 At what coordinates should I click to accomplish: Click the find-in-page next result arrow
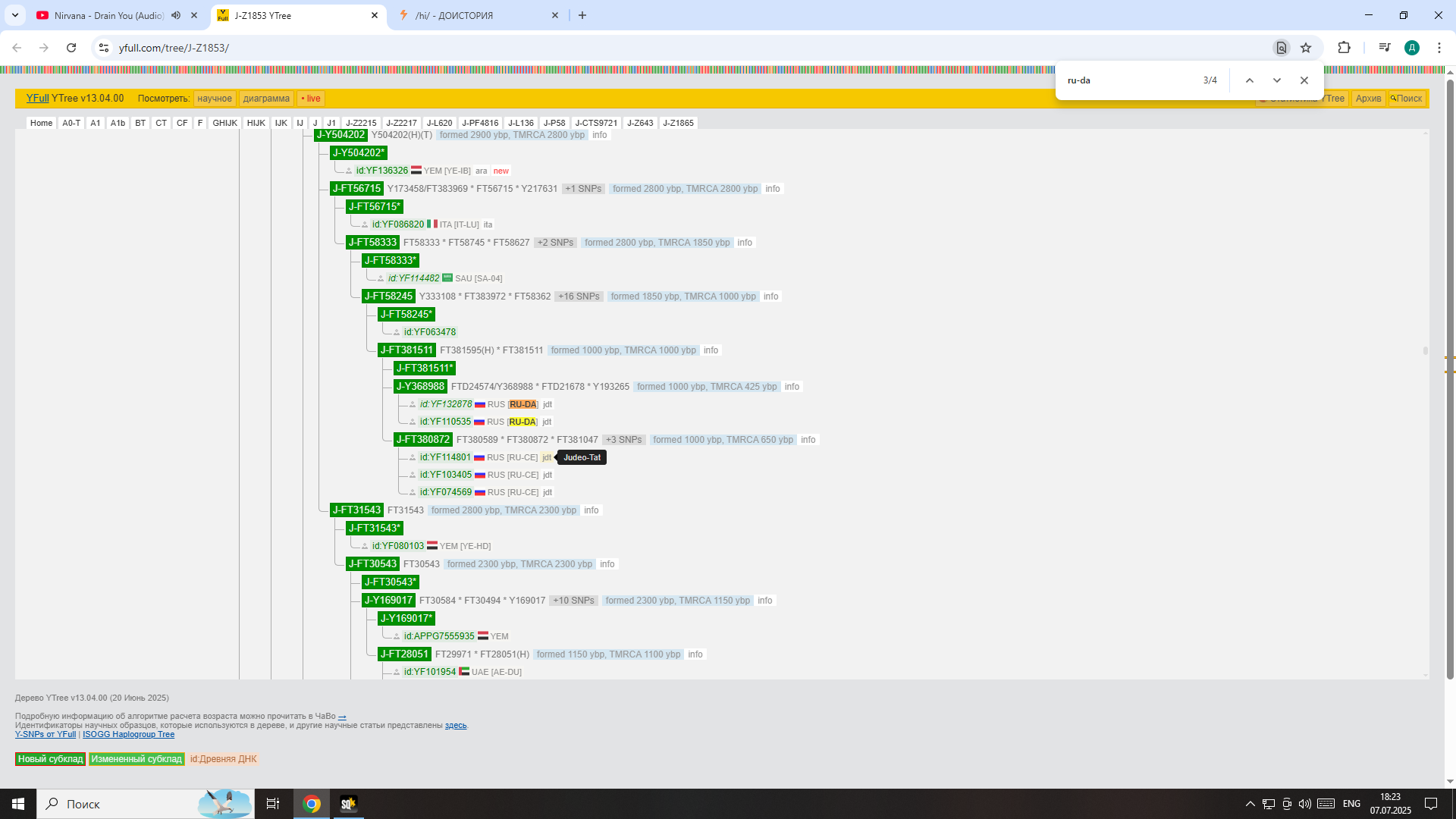click(1277, 80)
